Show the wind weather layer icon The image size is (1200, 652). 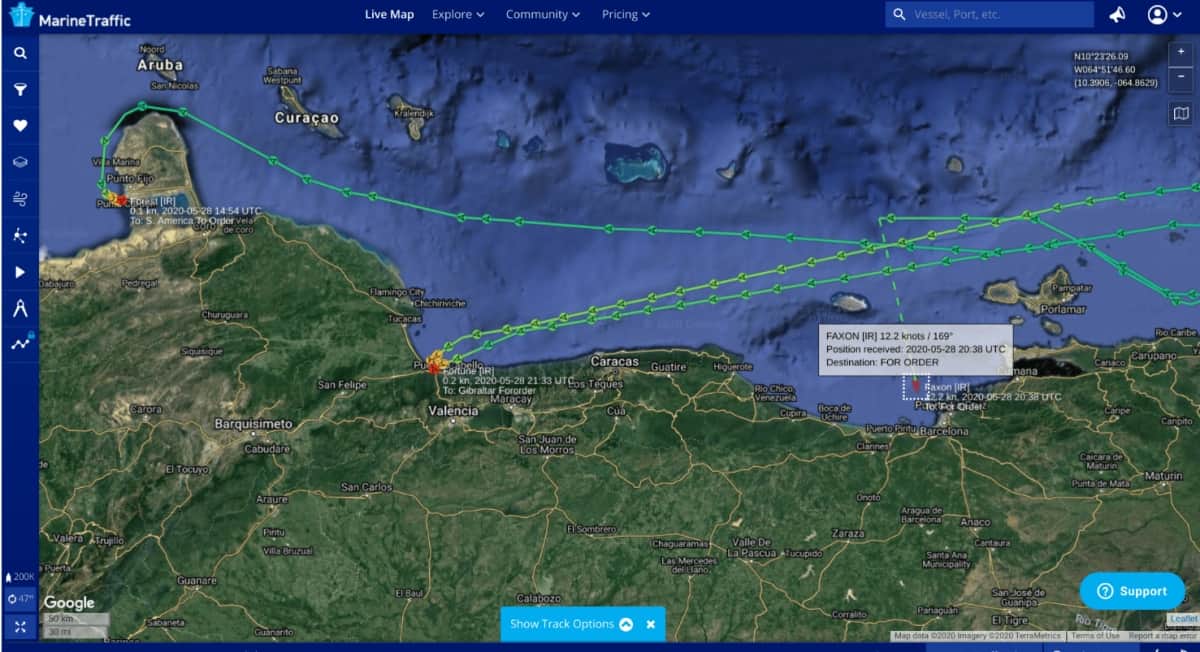click(x=20, y=199)
